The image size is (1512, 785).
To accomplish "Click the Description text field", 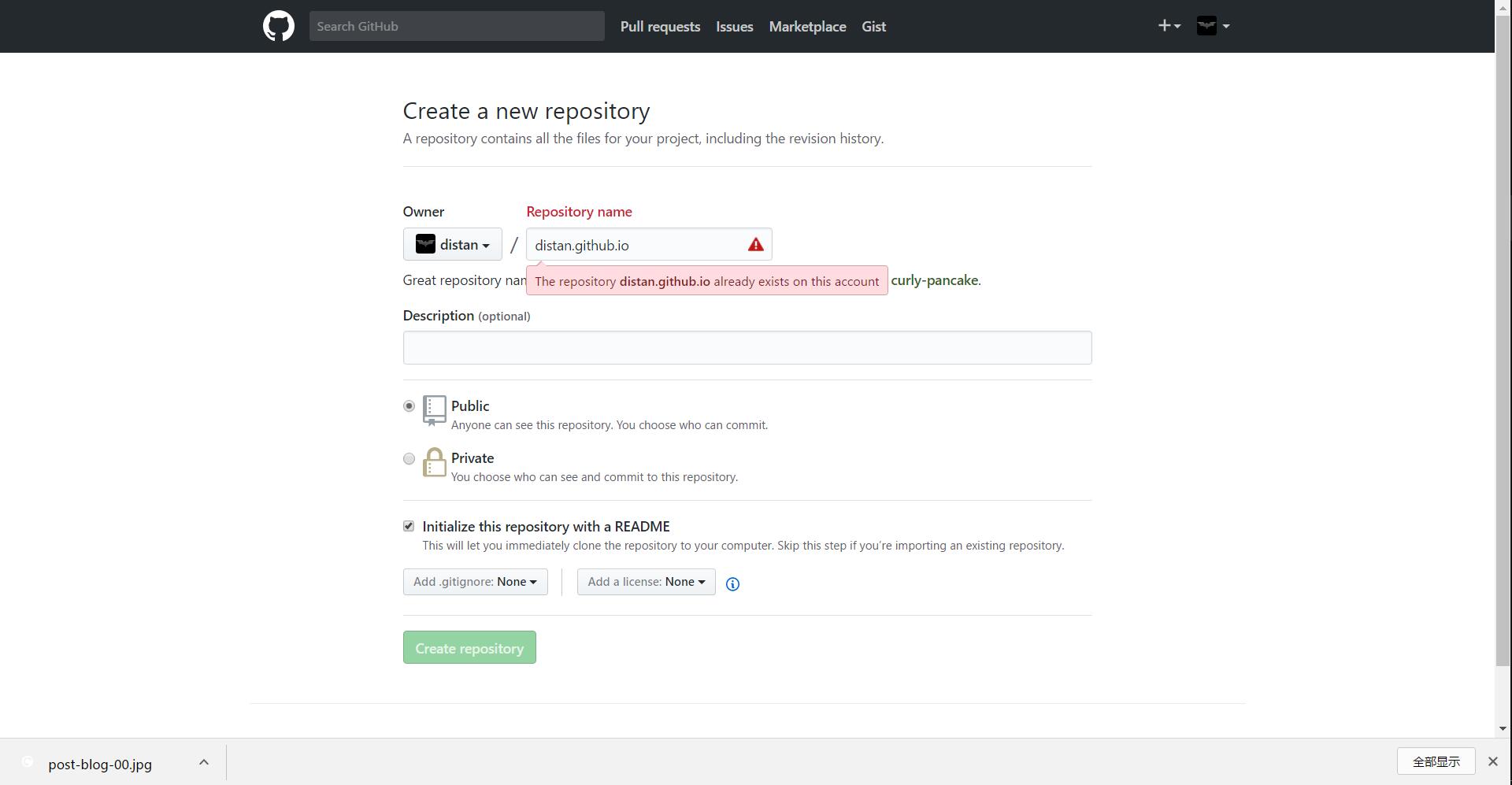I will pyautogui.click(x=747, y=347).
